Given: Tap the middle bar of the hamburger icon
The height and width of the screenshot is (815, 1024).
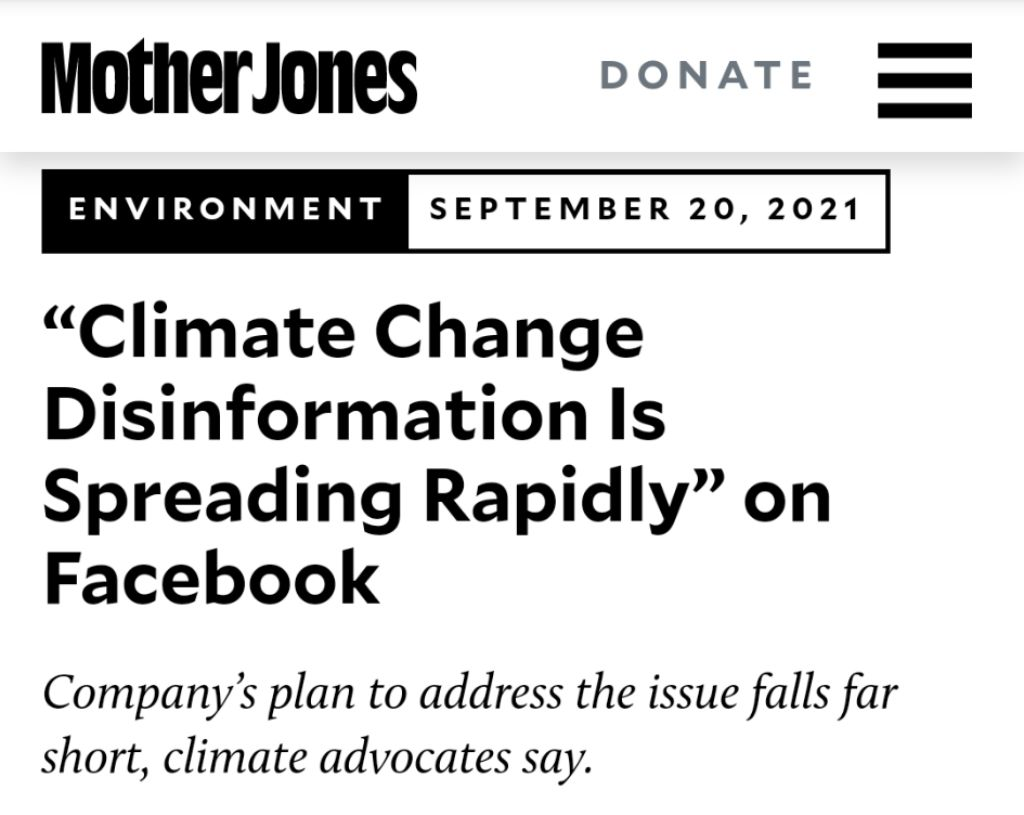Looking at the screenshot, I should [924, 81].
